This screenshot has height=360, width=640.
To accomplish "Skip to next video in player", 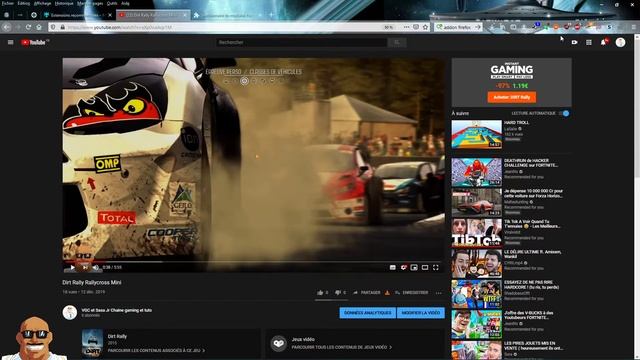I will [x=84, y=267].
